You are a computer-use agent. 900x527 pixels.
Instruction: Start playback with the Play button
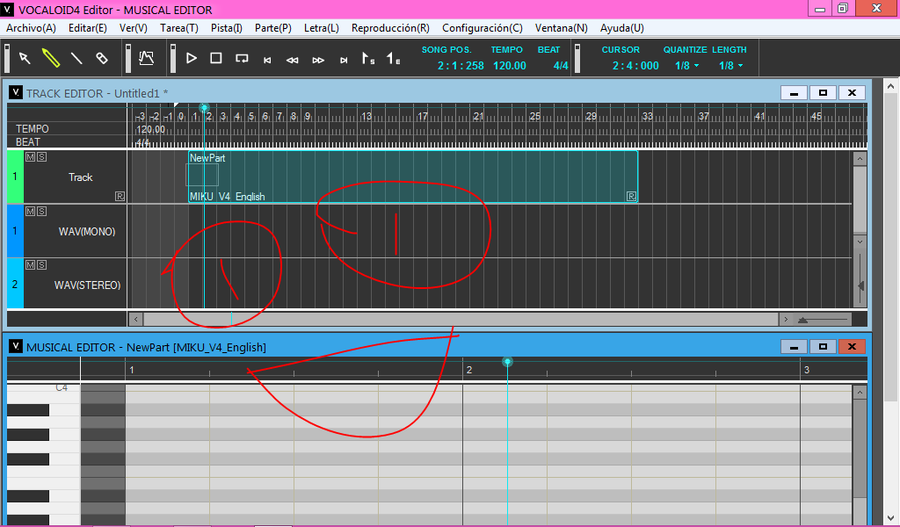pyautogui.click(x=191, y=58)
